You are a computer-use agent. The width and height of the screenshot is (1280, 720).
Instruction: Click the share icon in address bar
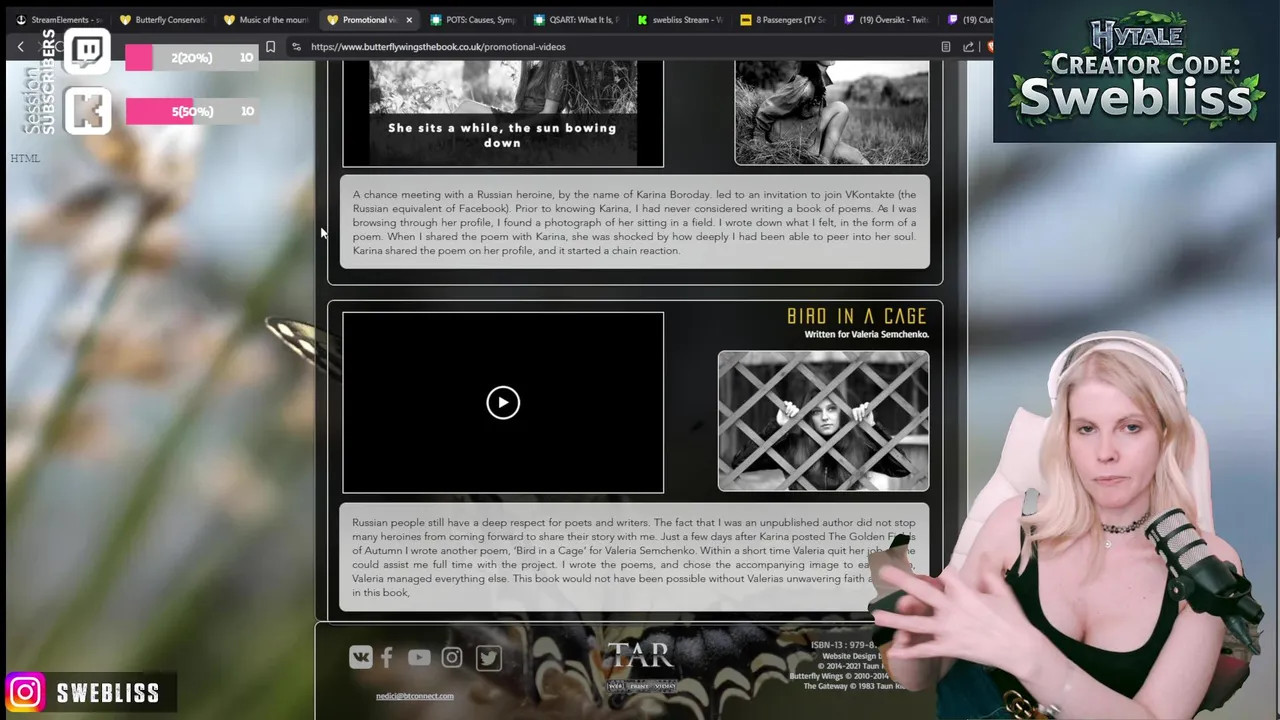(x=968, y=47)
